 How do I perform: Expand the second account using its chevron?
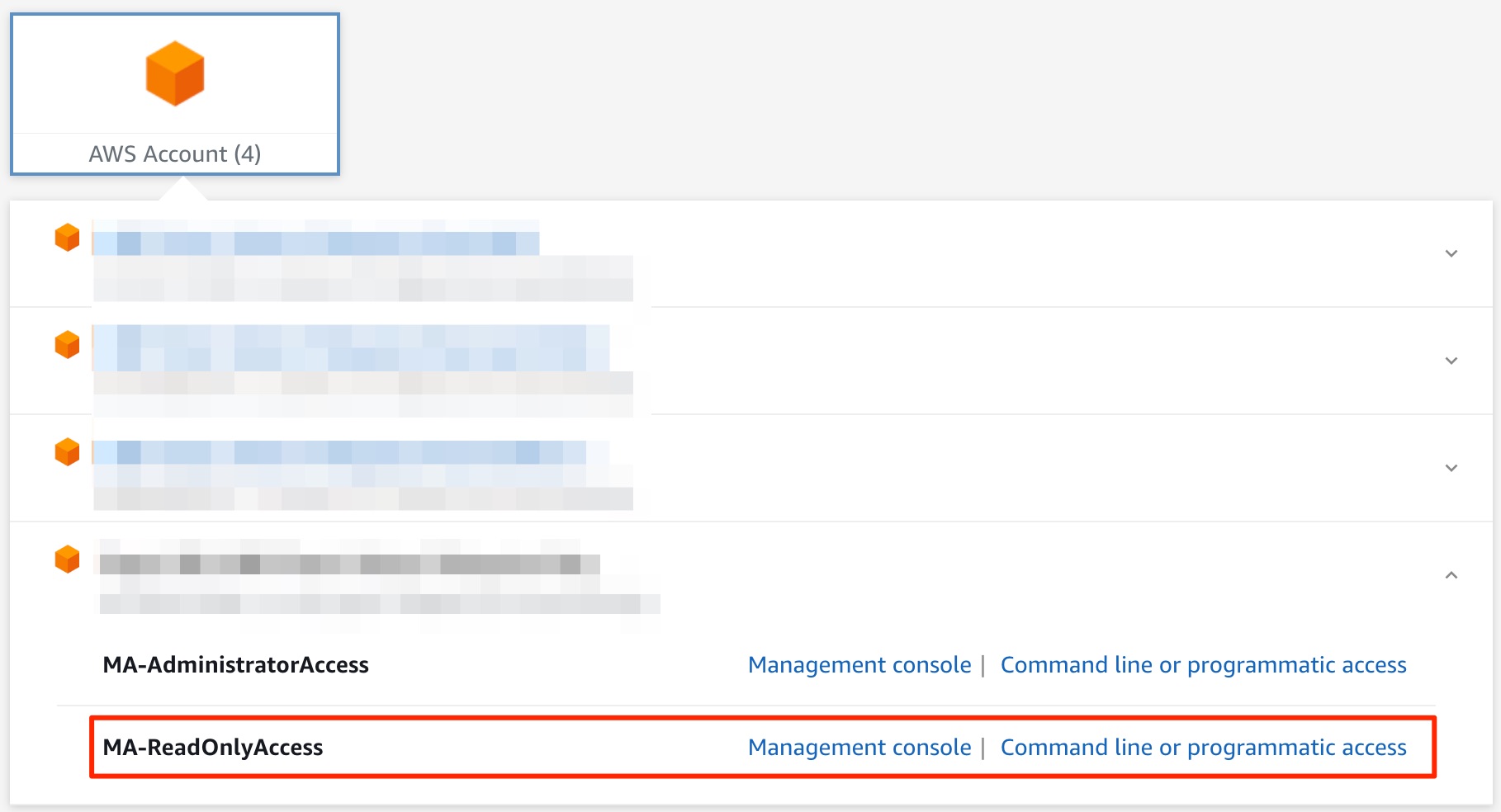tap(1451, 361)
